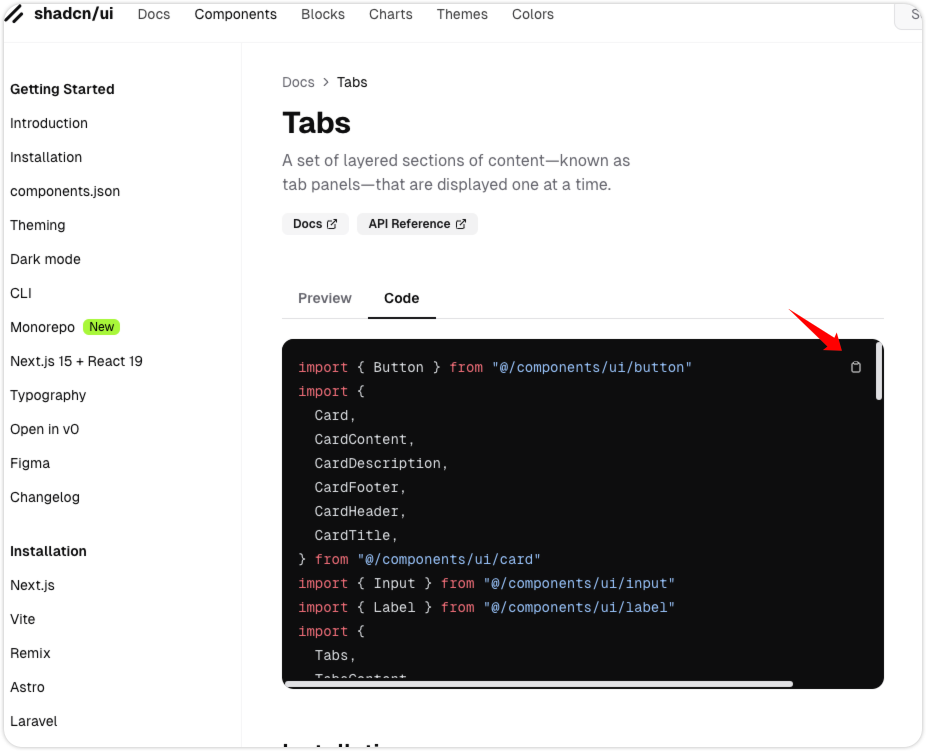This screenshot has height=751, width=926.
Task: Open the shadcn/ui home link
Action: 73,14
